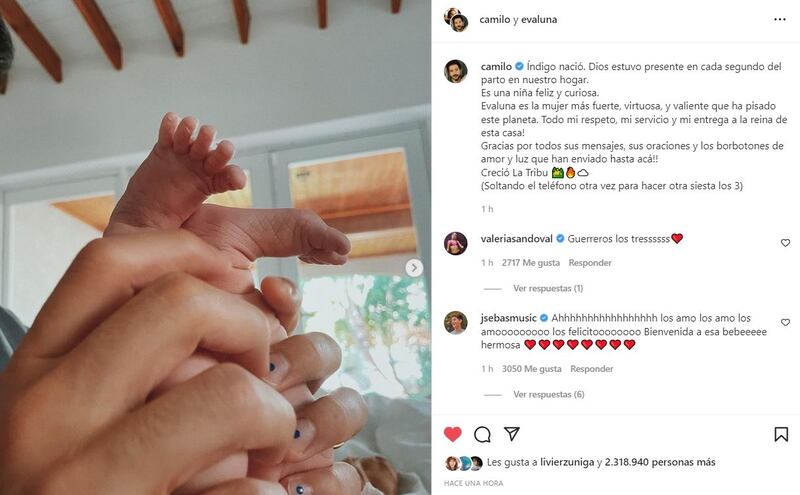Viewport: 800px width, 495px height.
Task: Share post via paper plane icon
Action: coord(512,434)
